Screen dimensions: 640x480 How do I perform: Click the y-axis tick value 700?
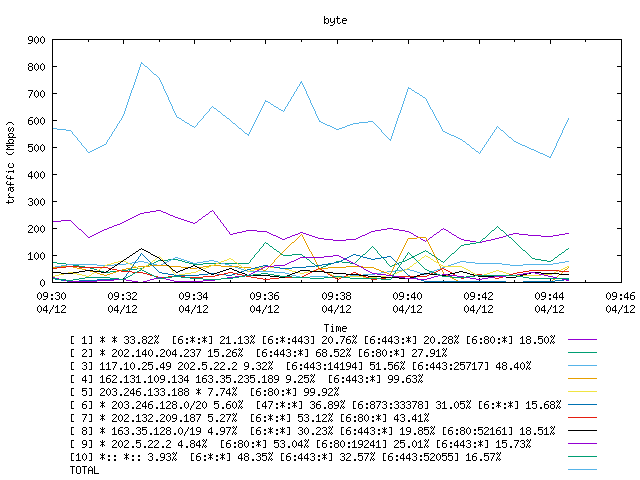[36, 94]
